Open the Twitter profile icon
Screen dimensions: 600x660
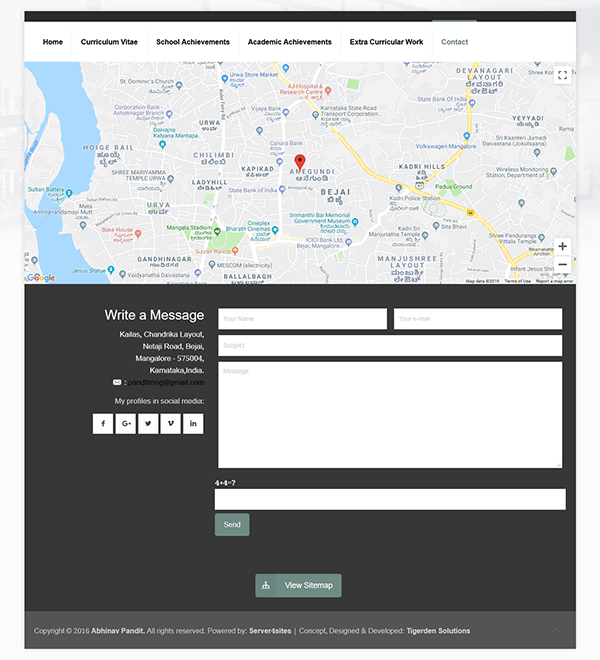click(148, 423)
